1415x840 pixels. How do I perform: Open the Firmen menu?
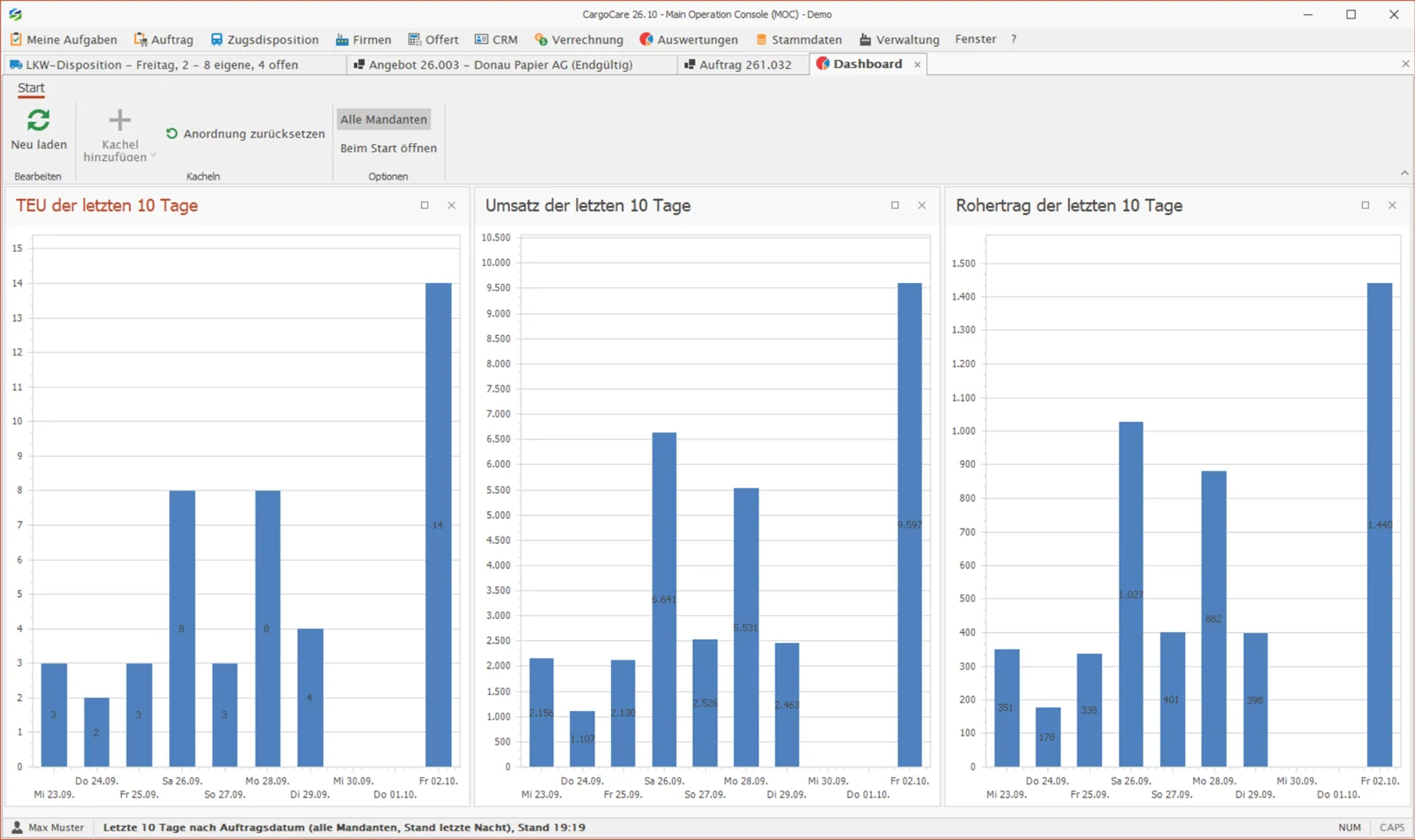click(x=363, y=40)
